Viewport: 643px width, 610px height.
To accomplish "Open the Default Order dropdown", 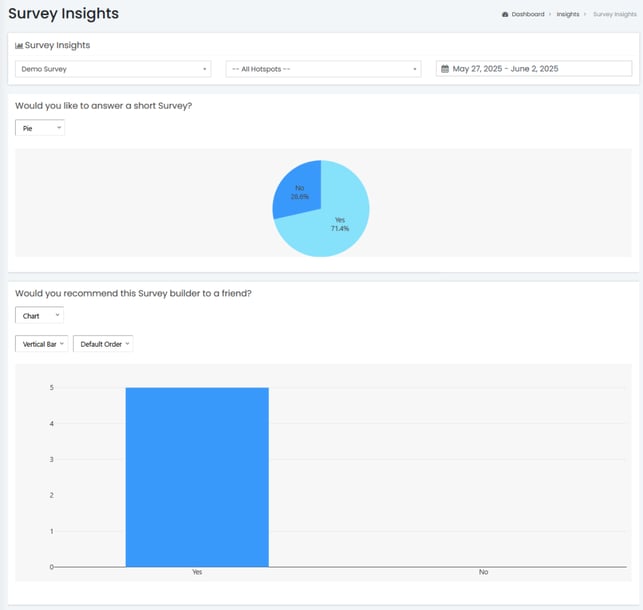I will coord(103,344).
